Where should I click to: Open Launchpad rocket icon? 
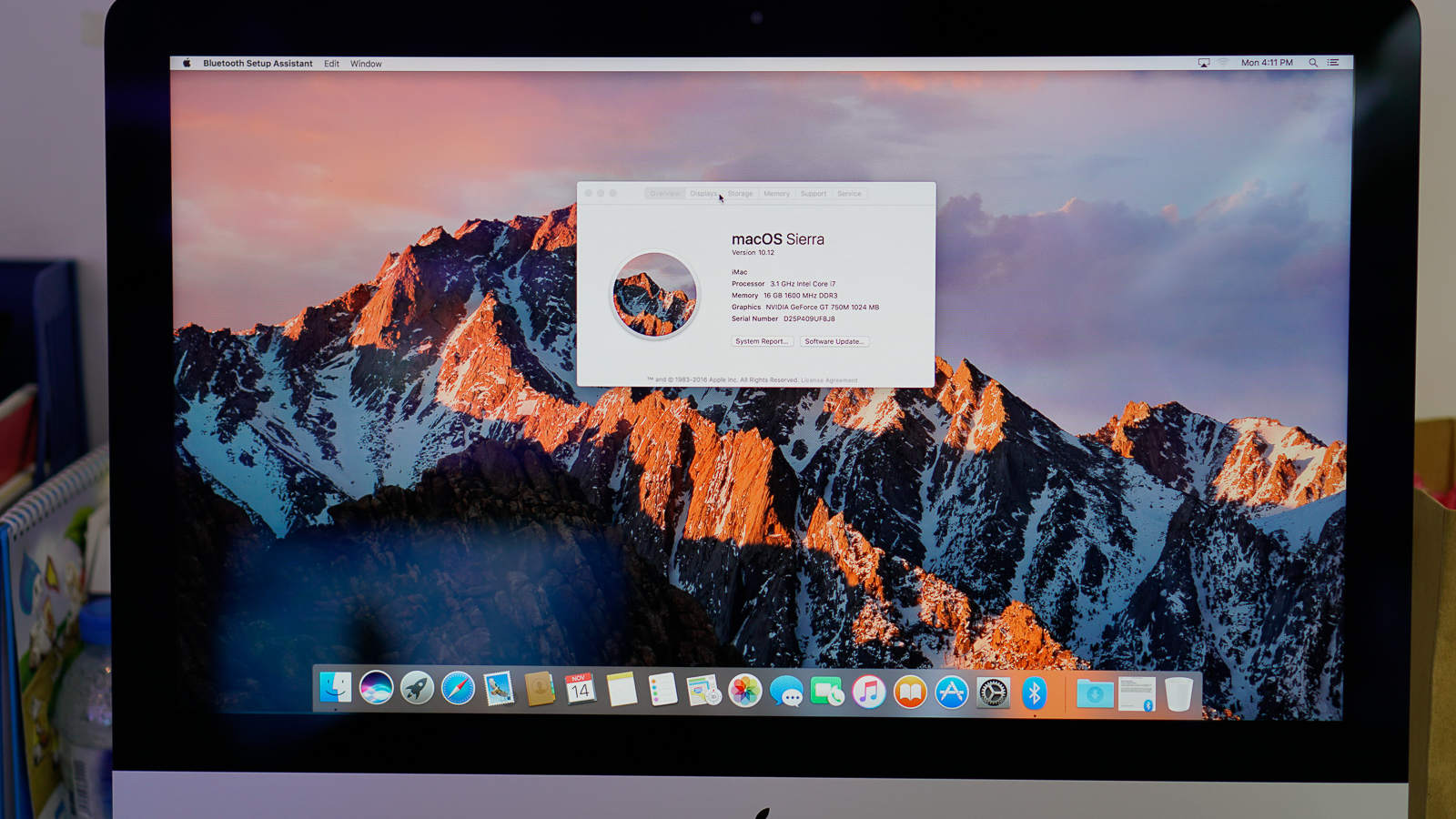[x=417, y=689]
